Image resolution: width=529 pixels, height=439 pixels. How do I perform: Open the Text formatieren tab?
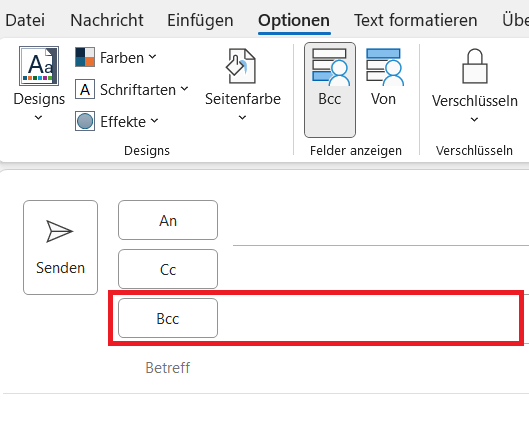(415, 20)
